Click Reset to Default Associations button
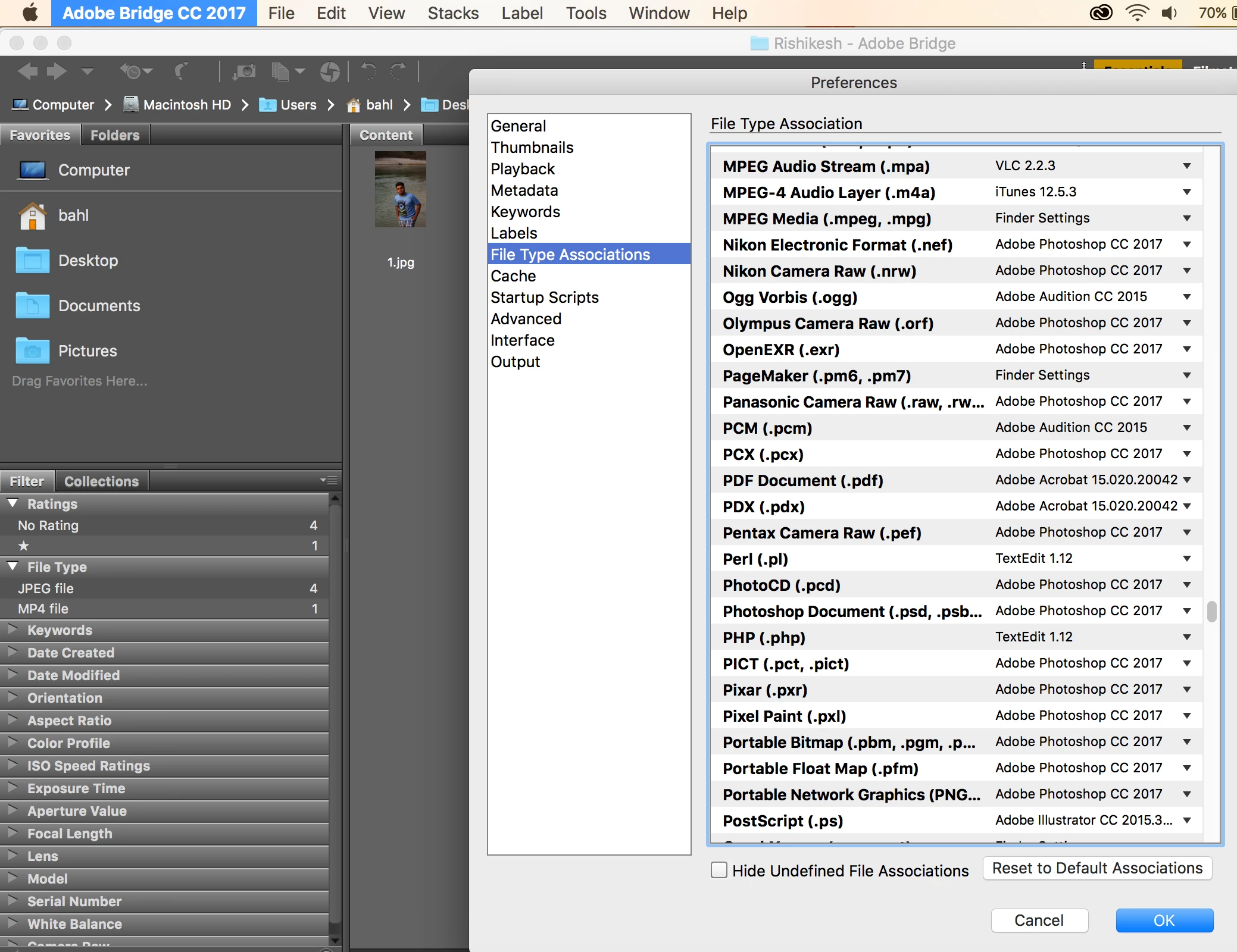The image size is (1237, 952). point(1097,868)
